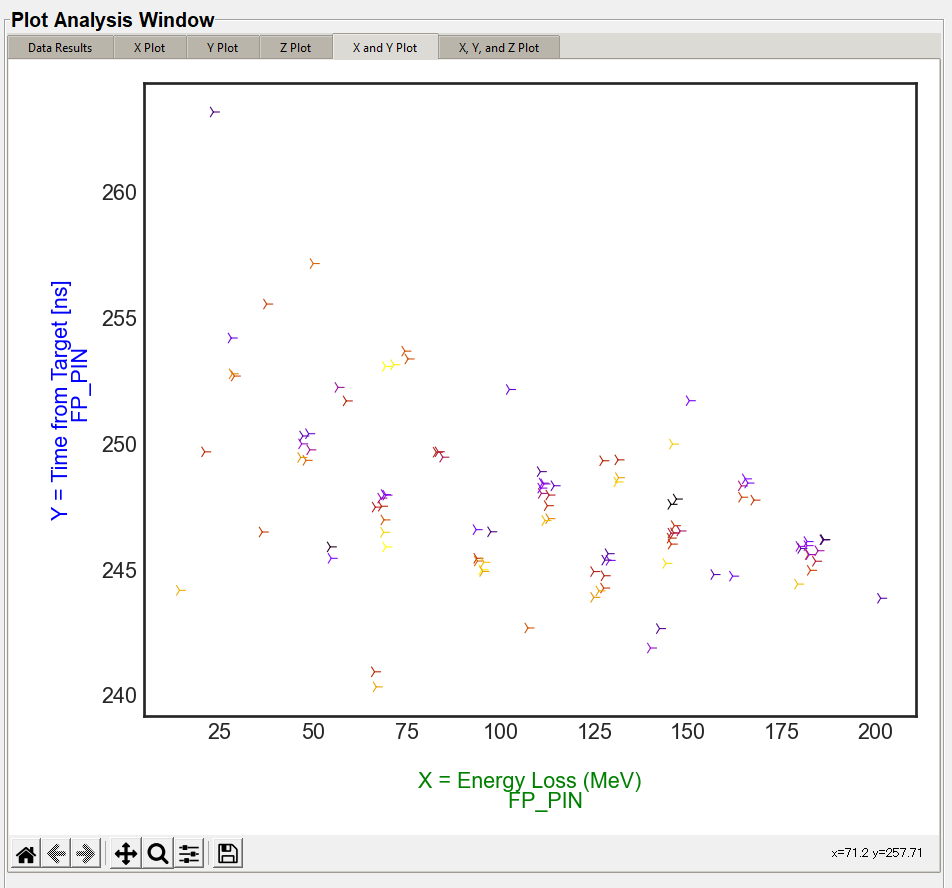This screenshot has width=952, height=888.
Task: Activate the Pan tool with cross arrows
Action: [x=126, y=853]
